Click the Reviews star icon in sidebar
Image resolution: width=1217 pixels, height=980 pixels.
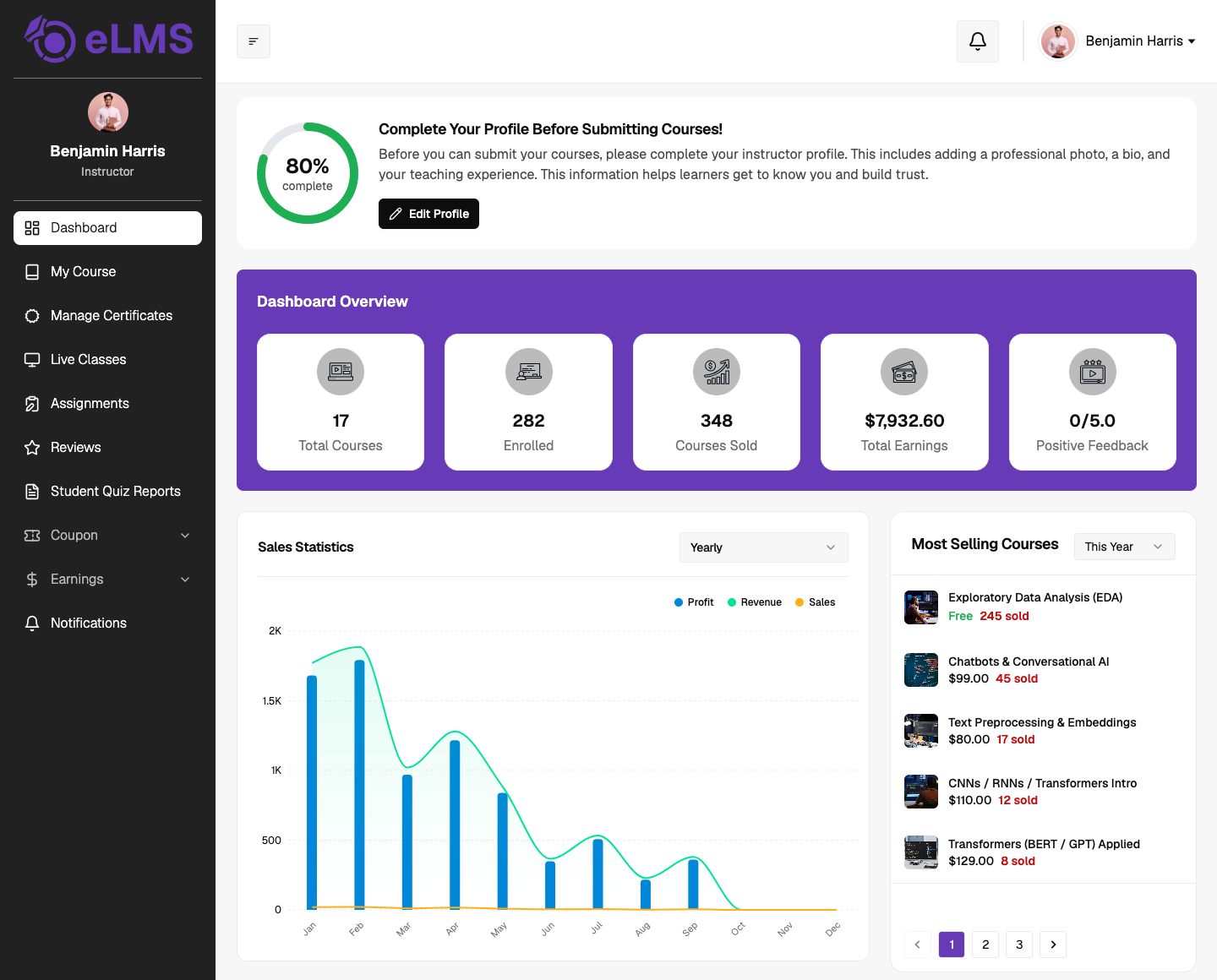coord(32,448)
